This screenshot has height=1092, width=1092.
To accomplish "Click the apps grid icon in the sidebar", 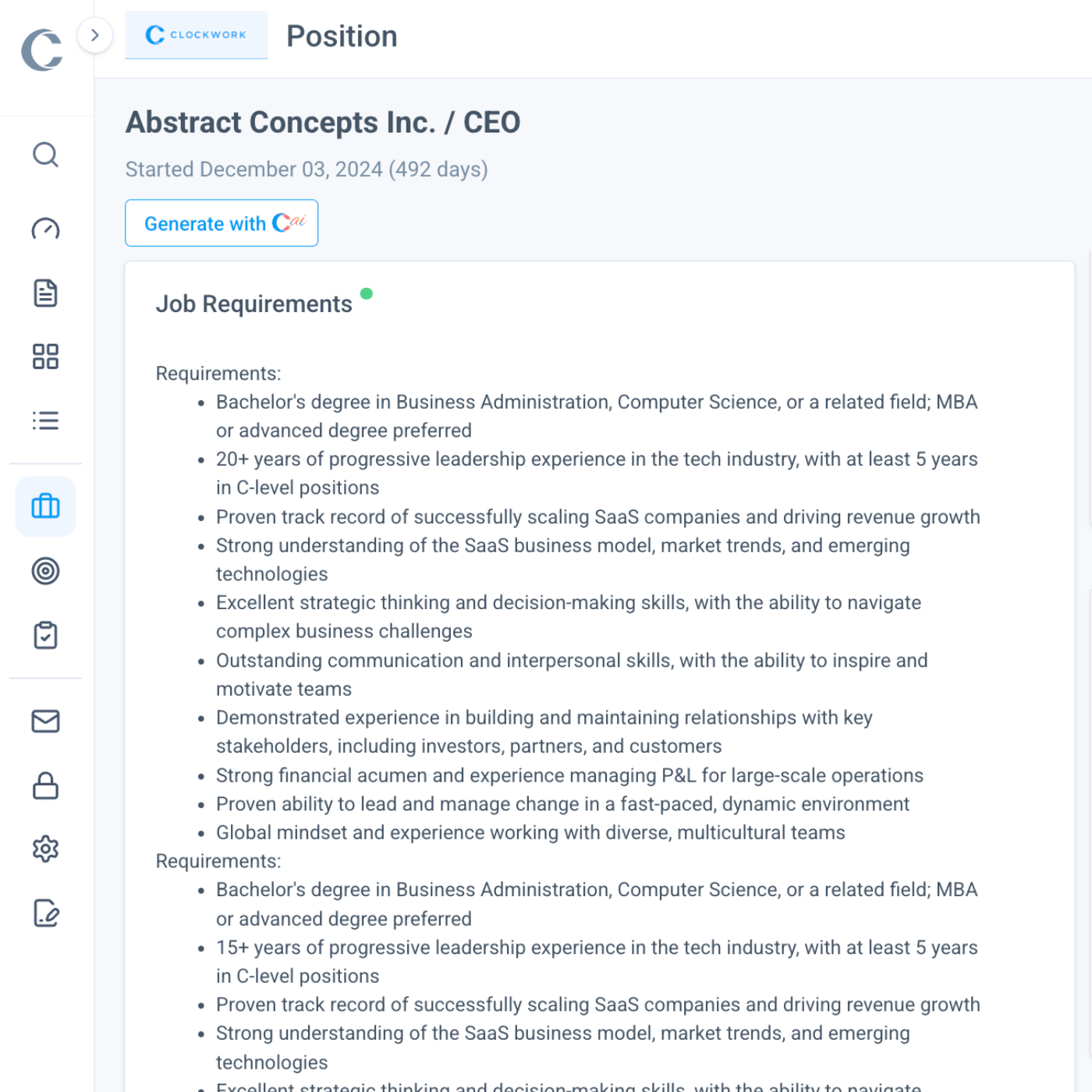I will (45, 356).
